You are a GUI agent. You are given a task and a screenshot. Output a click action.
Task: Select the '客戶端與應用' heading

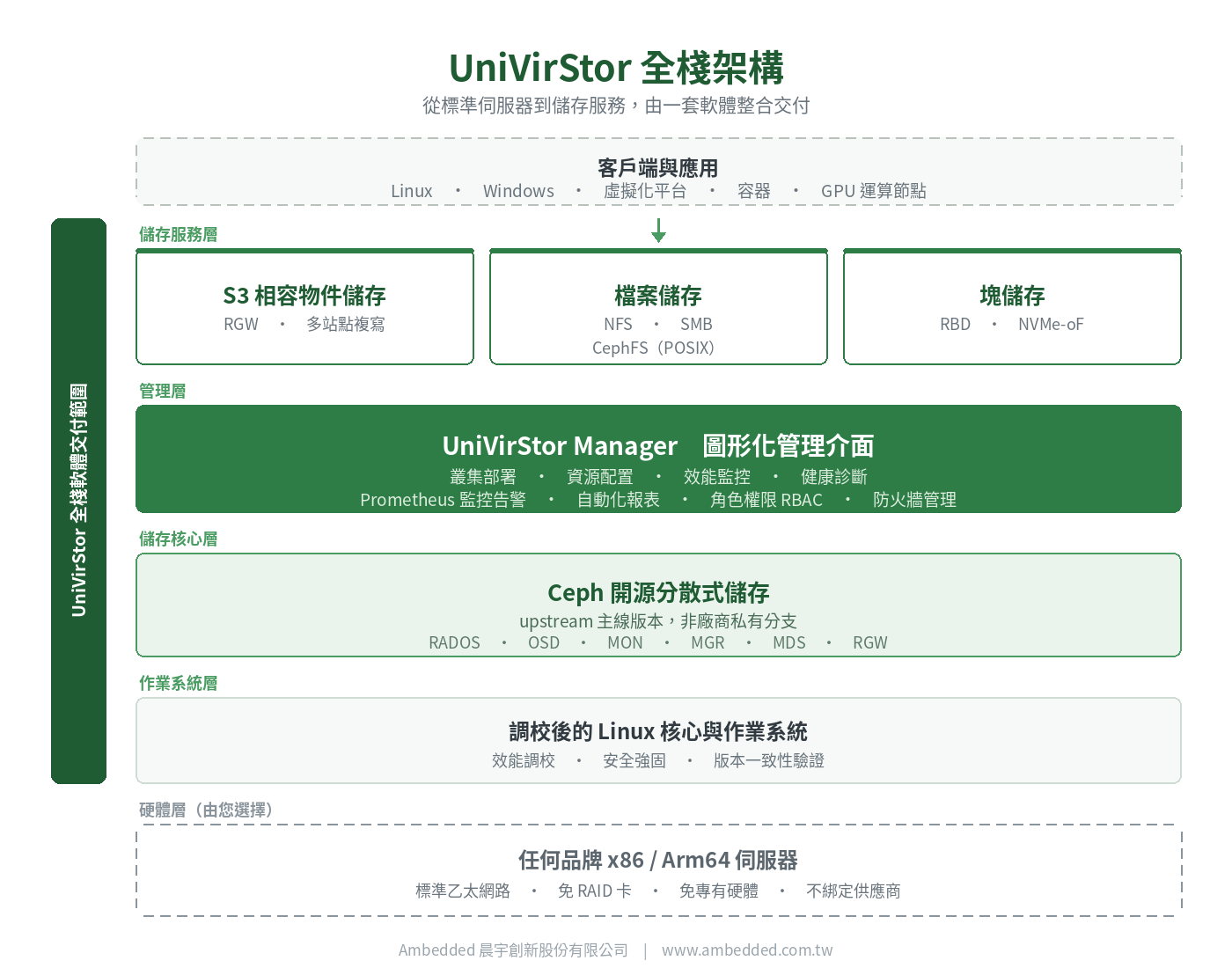658,167
